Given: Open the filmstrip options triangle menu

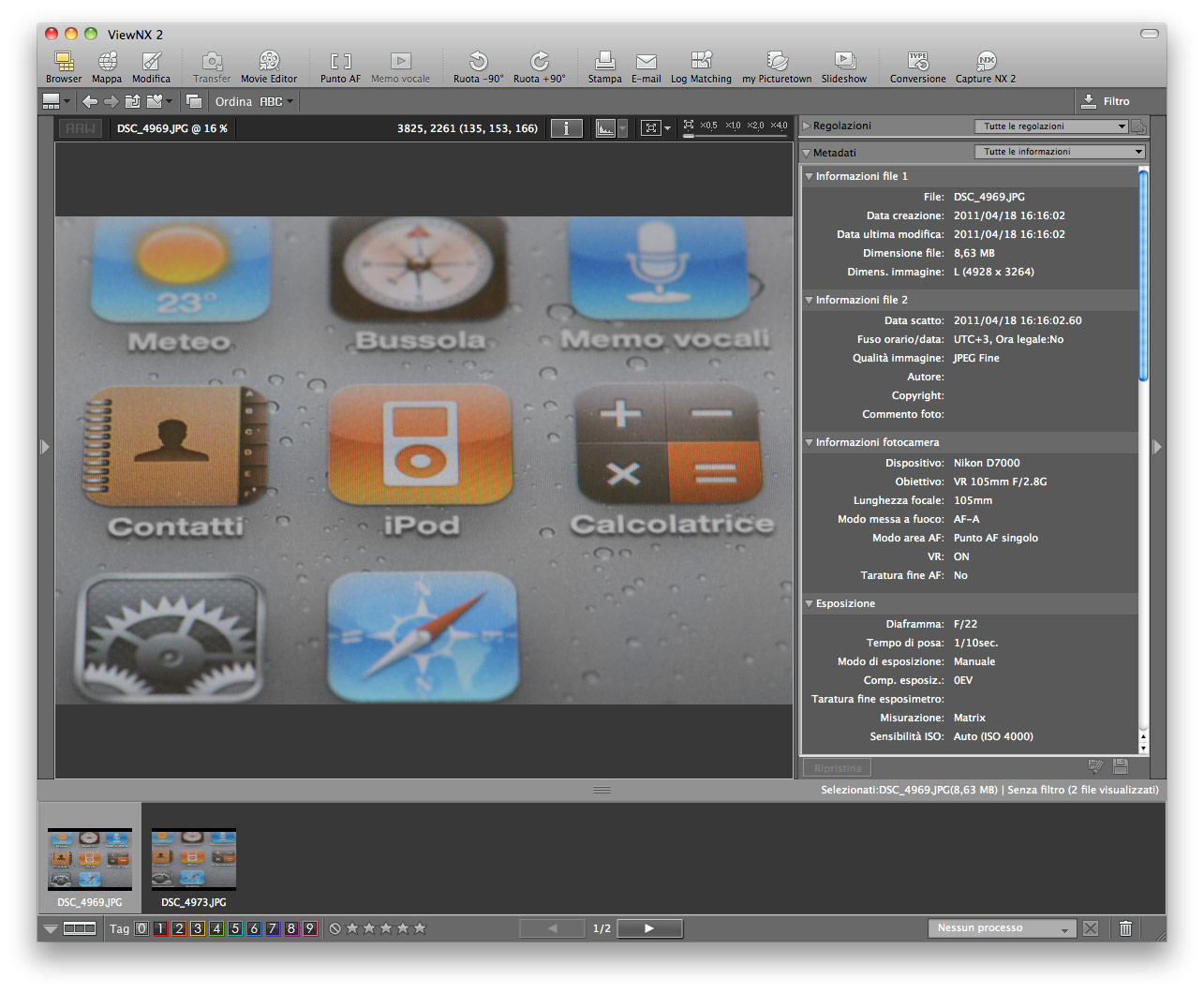Looking at the screenshot, I should pos(51,928).
